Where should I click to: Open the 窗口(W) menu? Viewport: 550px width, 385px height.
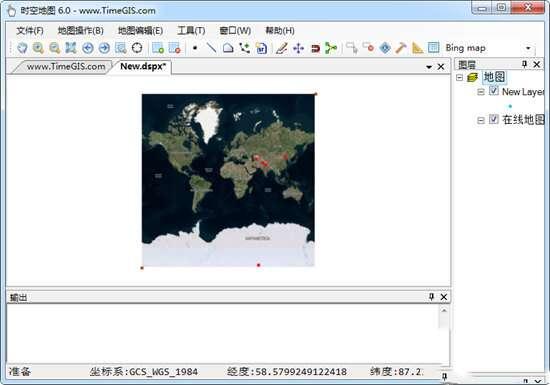235,31
